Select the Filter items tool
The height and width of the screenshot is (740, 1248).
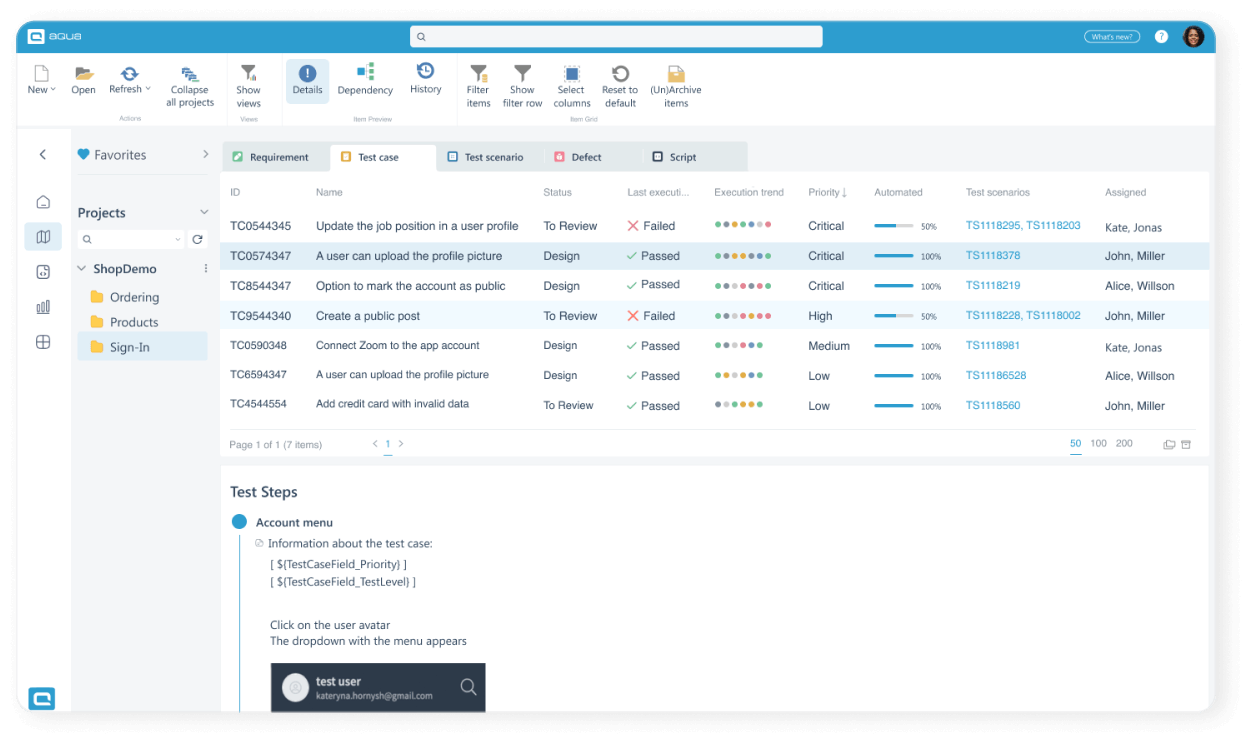click(x=478, y=84)
